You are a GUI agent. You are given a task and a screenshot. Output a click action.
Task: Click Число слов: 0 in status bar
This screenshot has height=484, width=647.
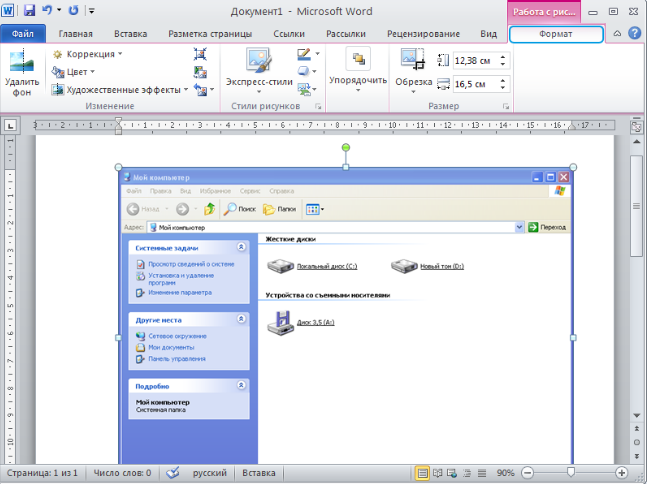122,473
